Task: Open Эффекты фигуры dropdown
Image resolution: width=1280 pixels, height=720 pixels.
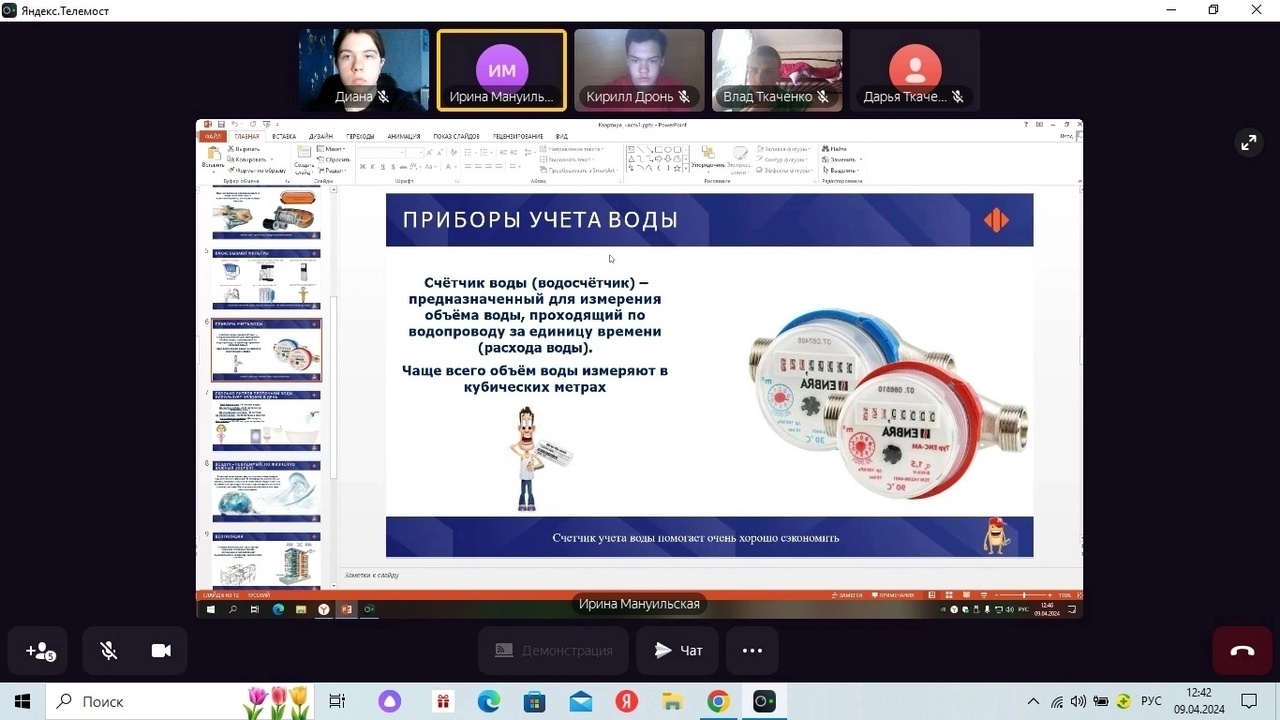Action: pos(786,170)
